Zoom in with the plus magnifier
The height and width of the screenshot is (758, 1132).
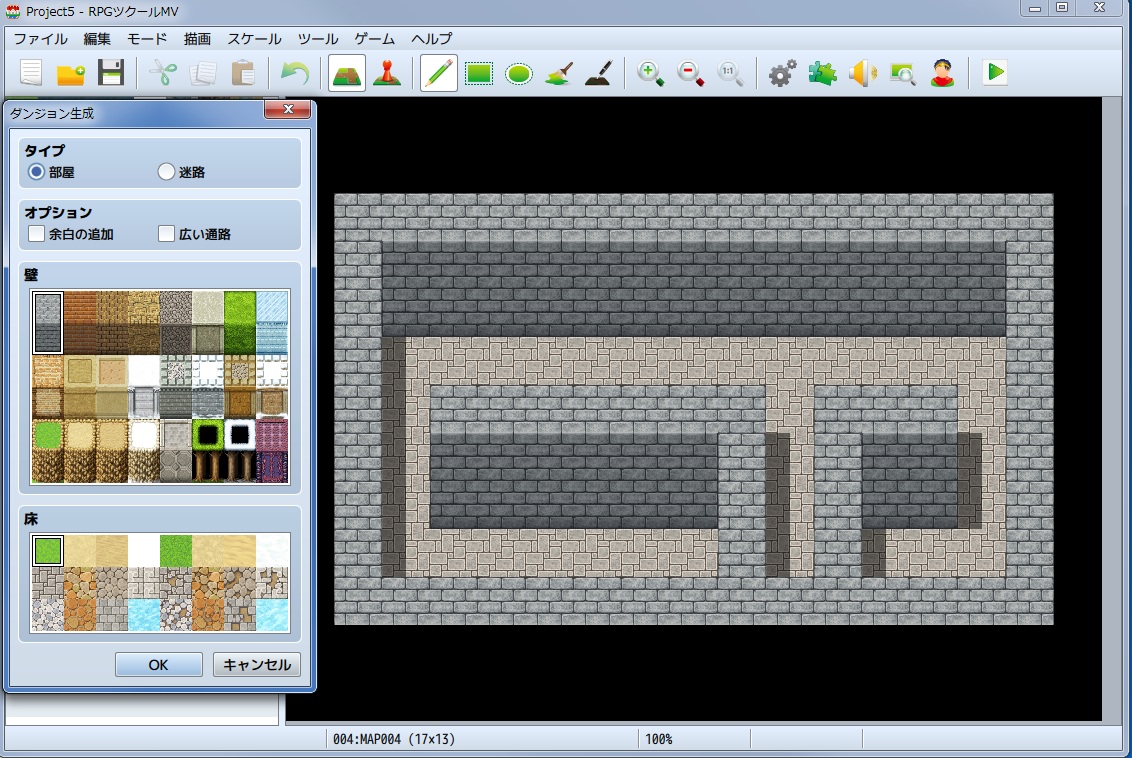[x=650, y=73]
